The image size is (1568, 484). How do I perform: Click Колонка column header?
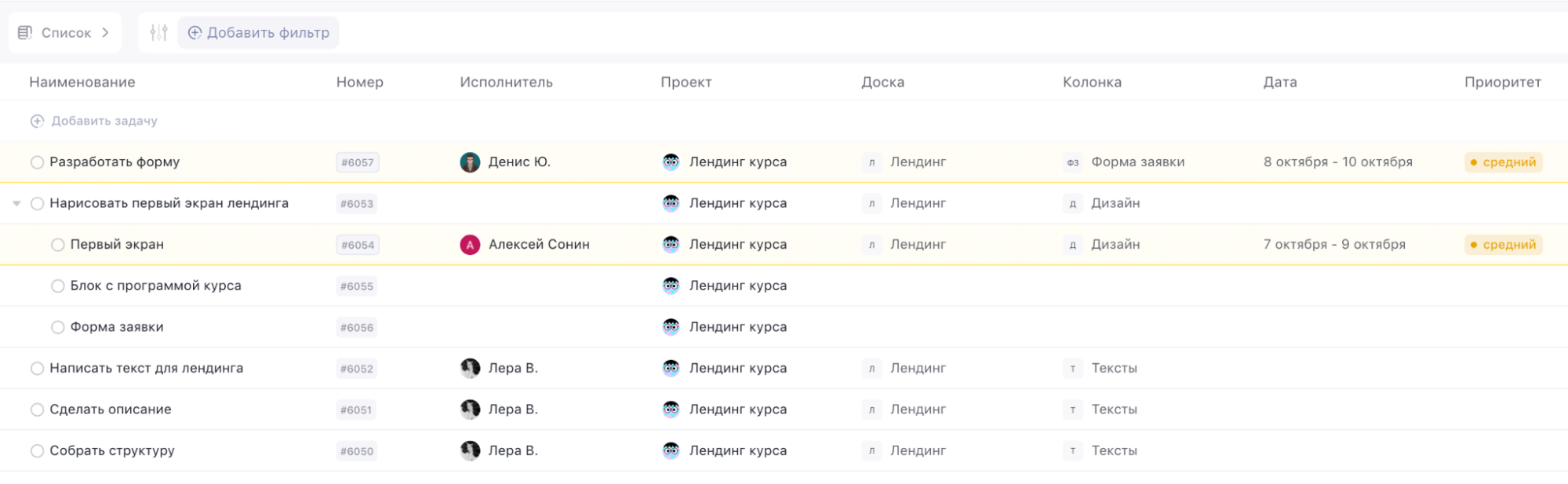(1091, 82)
